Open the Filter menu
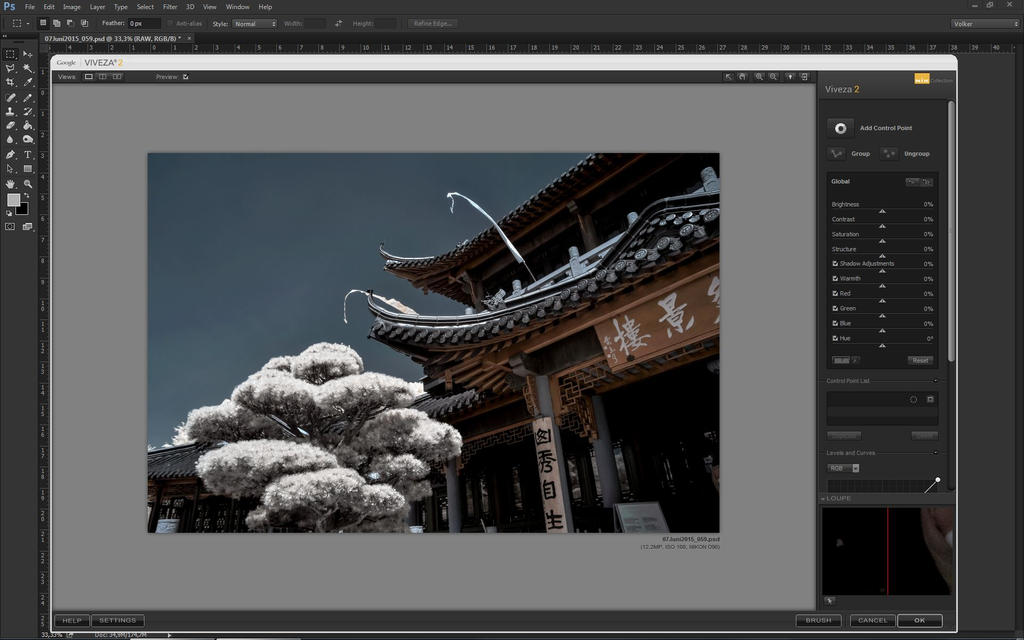The height and width of the screenshot is (640, 1024). tap(170, 7)
